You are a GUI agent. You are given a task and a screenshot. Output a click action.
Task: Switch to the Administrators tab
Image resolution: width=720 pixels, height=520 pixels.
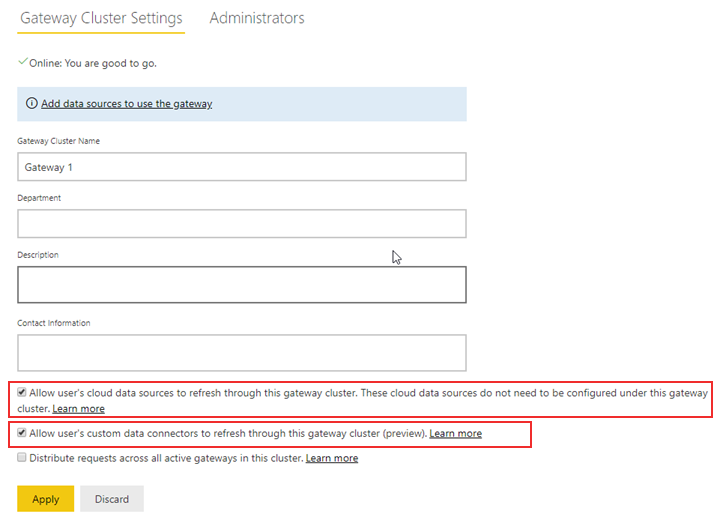pos(257,18)
